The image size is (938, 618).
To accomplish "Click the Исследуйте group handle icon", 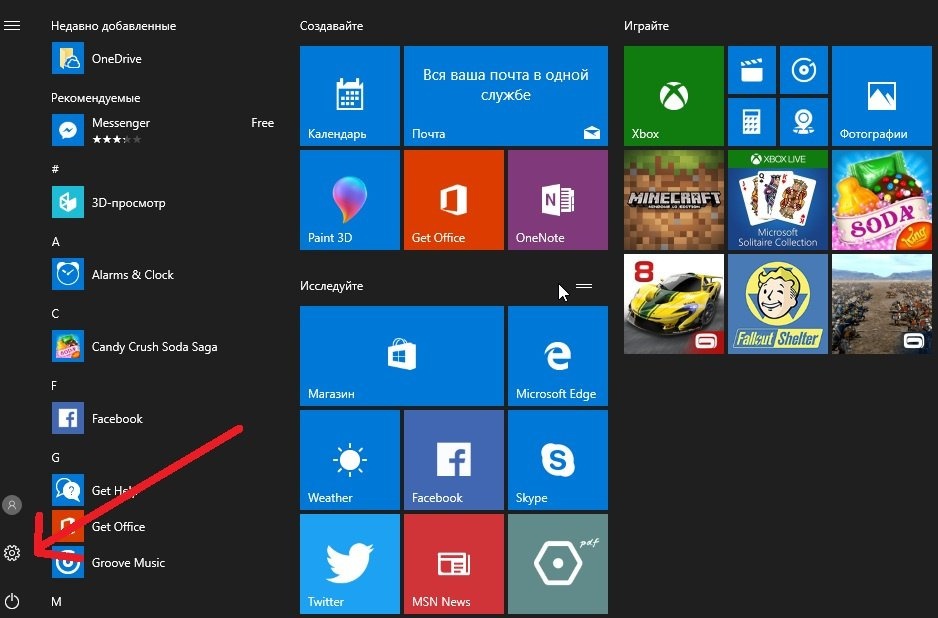I will pyautogui.click(x=584, y=286).
